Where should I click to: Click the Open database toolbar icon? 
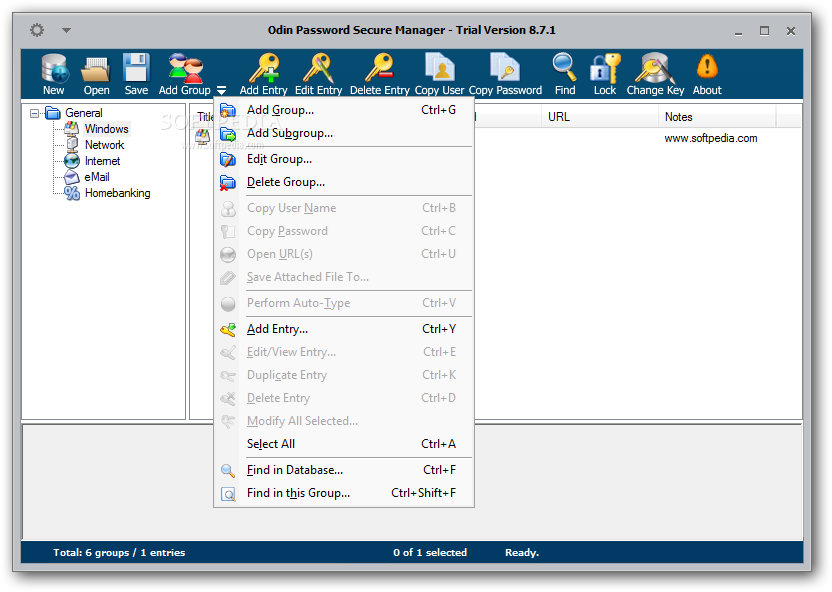click(96, 69)
